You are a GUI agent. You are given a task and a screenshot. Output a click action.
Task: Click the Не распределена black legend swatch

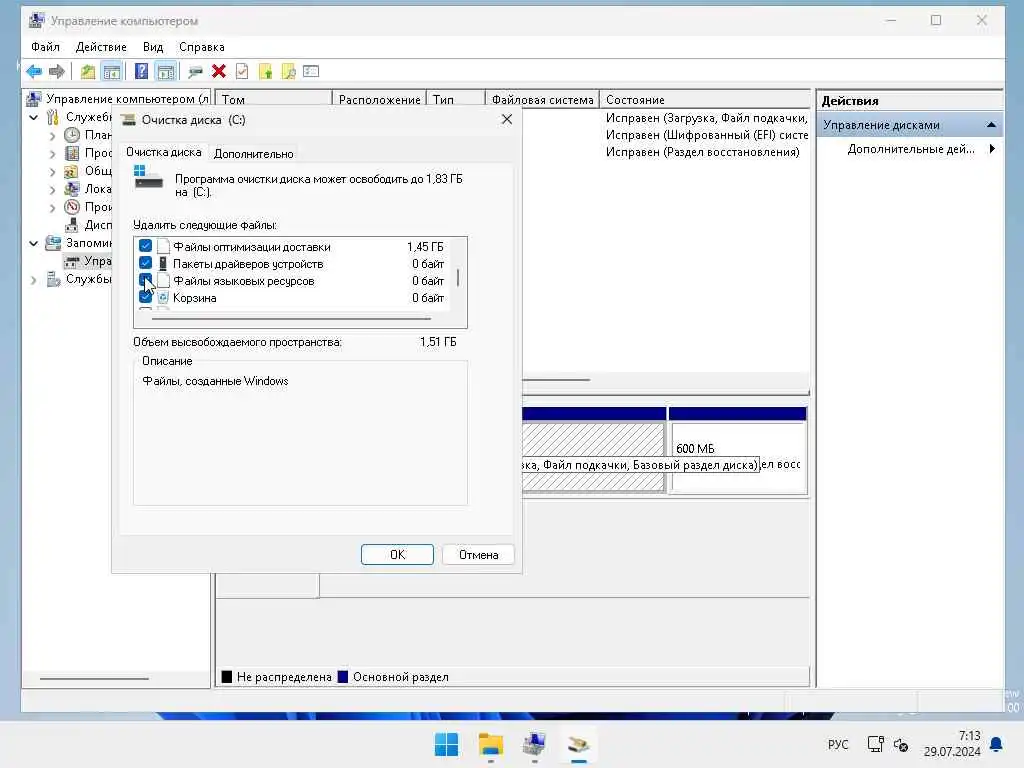(227, 677)
